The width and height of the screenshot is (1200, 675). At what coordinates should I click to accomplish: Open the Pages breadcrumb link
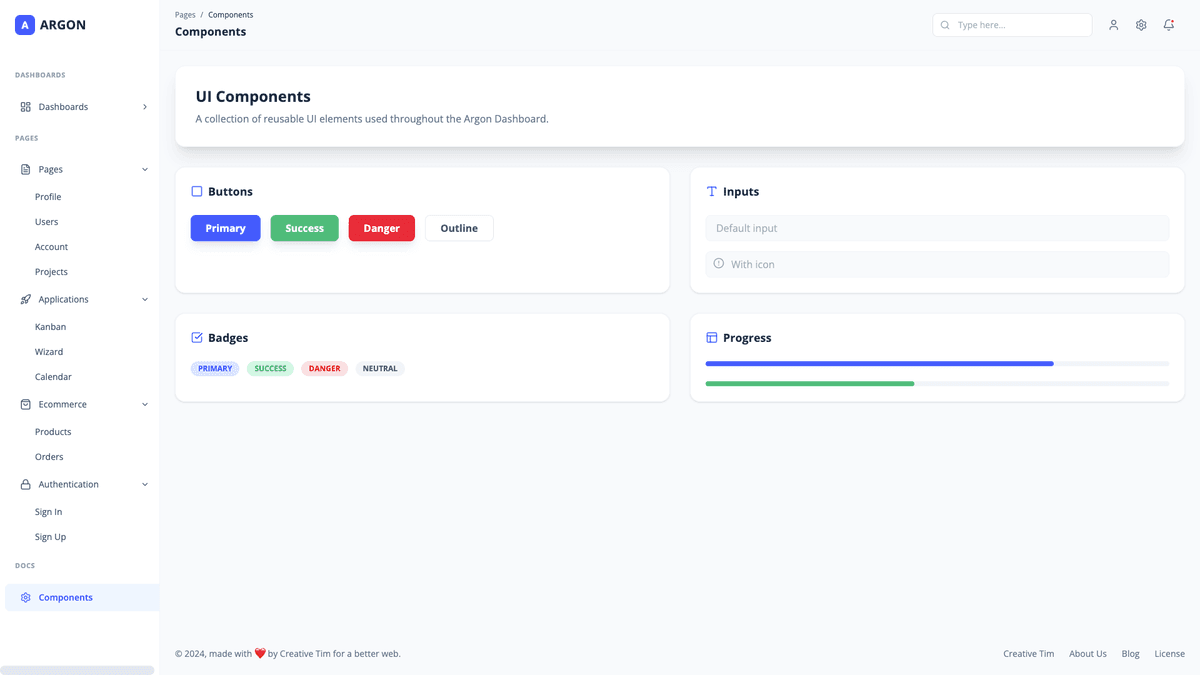click(x=184, y=14)
